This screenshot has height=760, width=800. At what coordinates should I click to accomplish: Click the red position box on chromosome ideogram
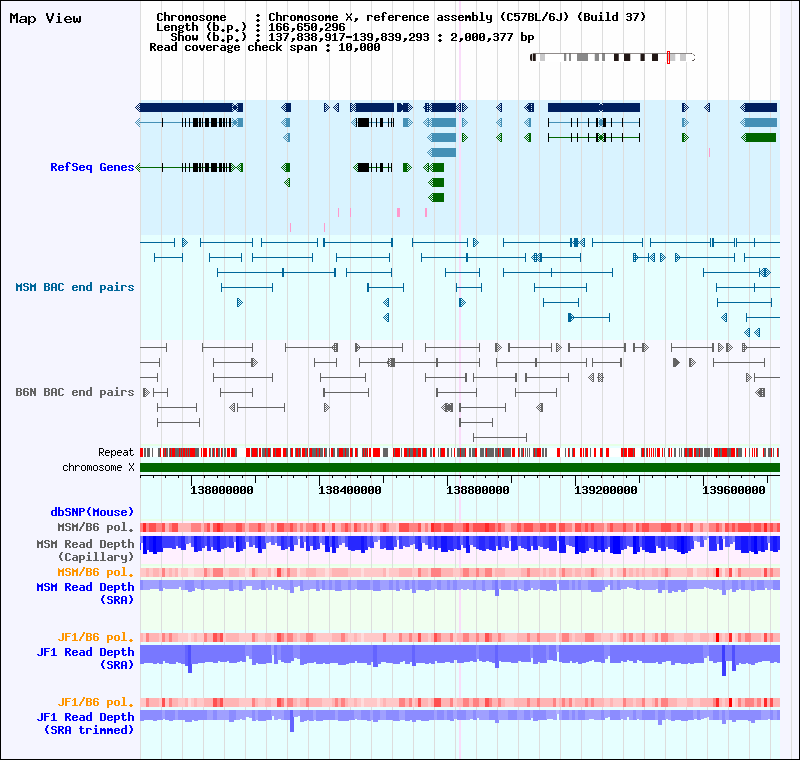tap(668, 58)
